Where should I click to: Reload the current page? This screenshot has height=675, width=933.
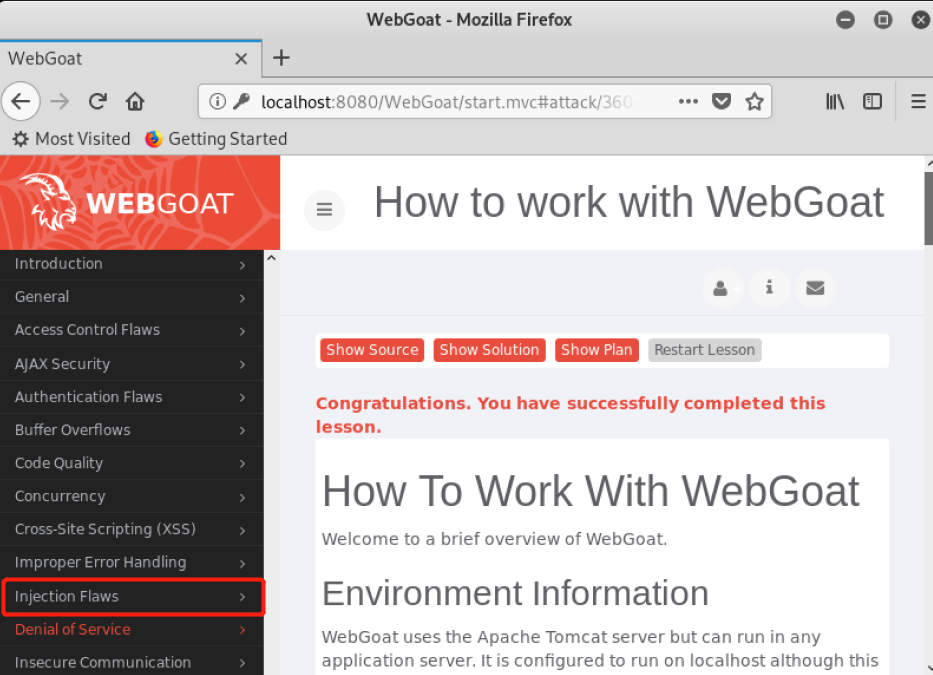tap(98, 102)
